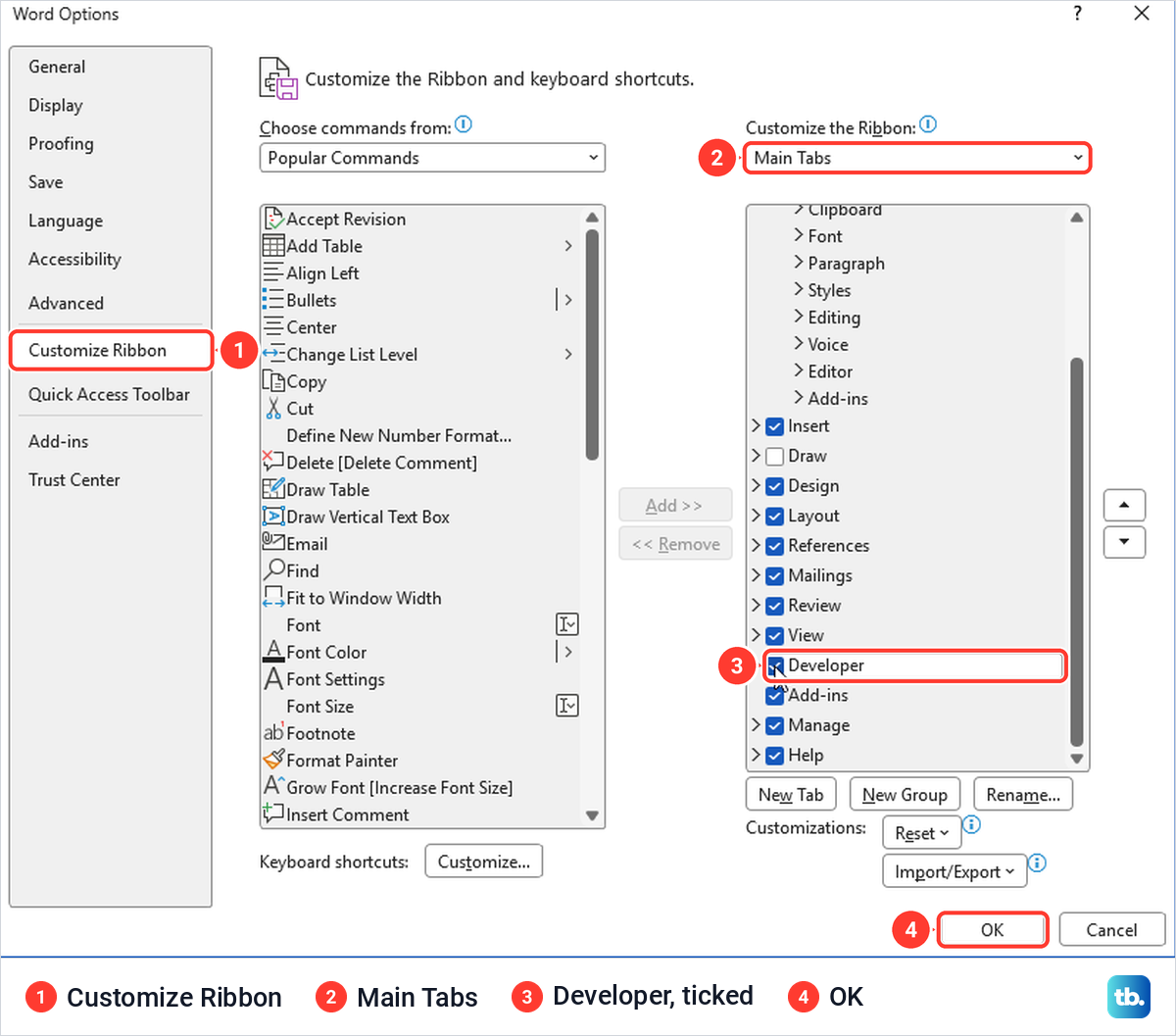Expand the Insert tab node
Viewport: 1176px width, 1036px height.
756,425
